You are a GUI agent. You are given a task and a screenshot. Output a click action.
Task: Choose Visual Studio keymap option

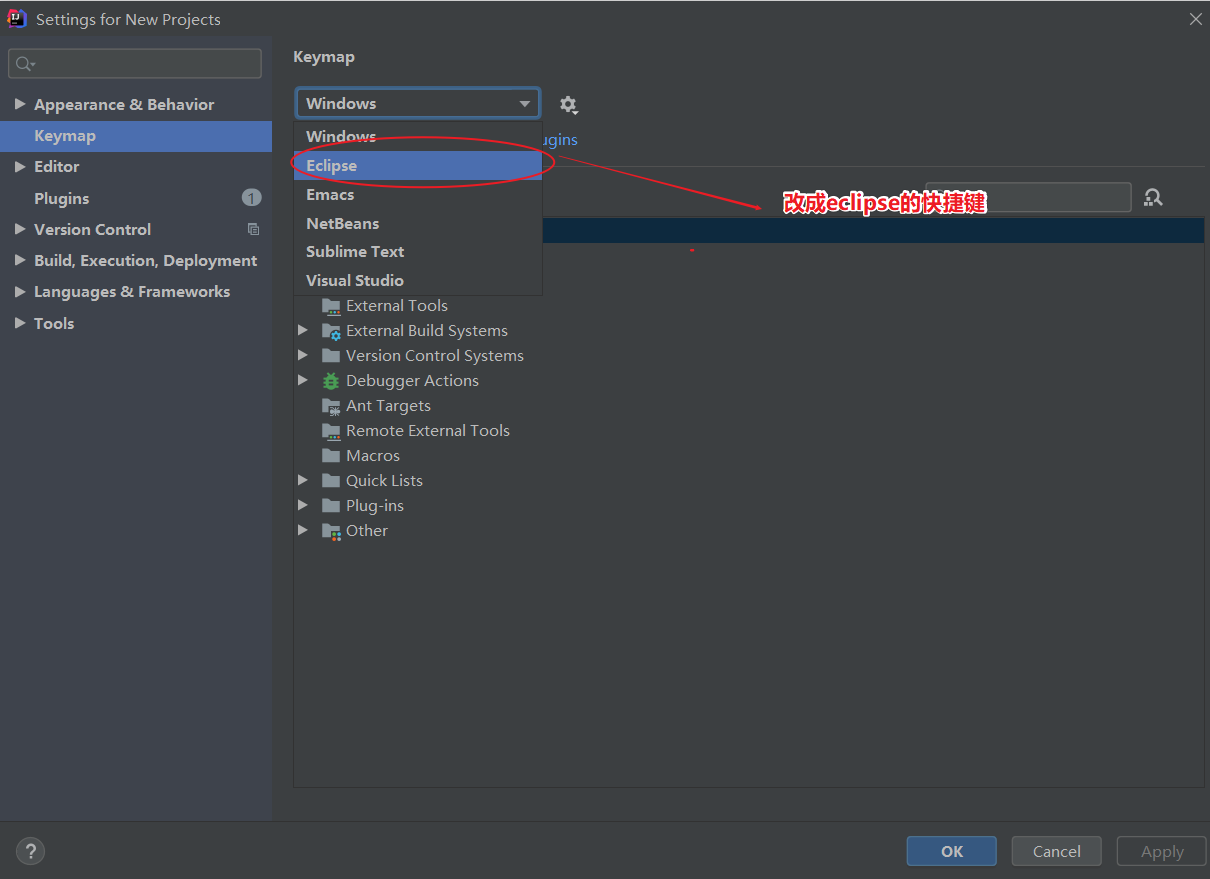[418, 281]
